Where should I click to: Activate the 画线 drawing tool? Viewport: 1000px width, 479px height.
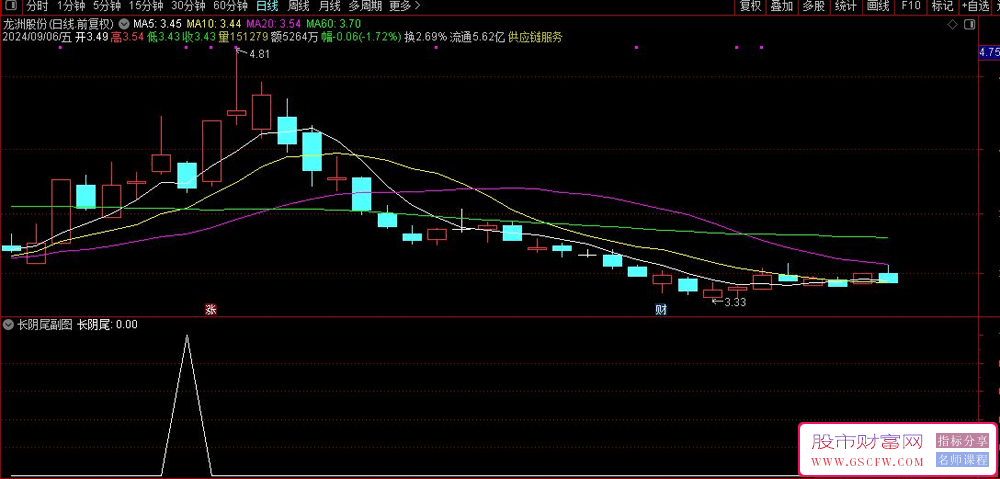point(878,6)
